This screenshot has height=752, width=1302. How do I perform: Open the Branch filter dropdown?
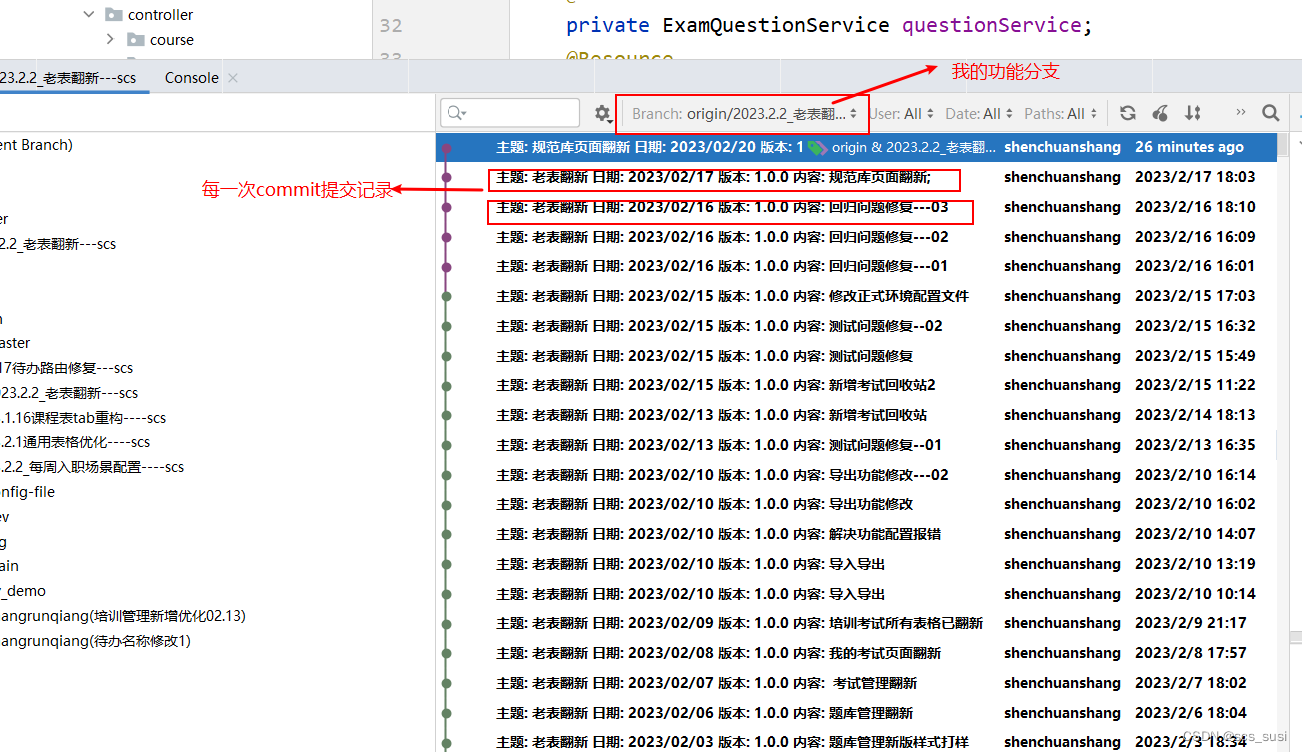pos(744,114)
